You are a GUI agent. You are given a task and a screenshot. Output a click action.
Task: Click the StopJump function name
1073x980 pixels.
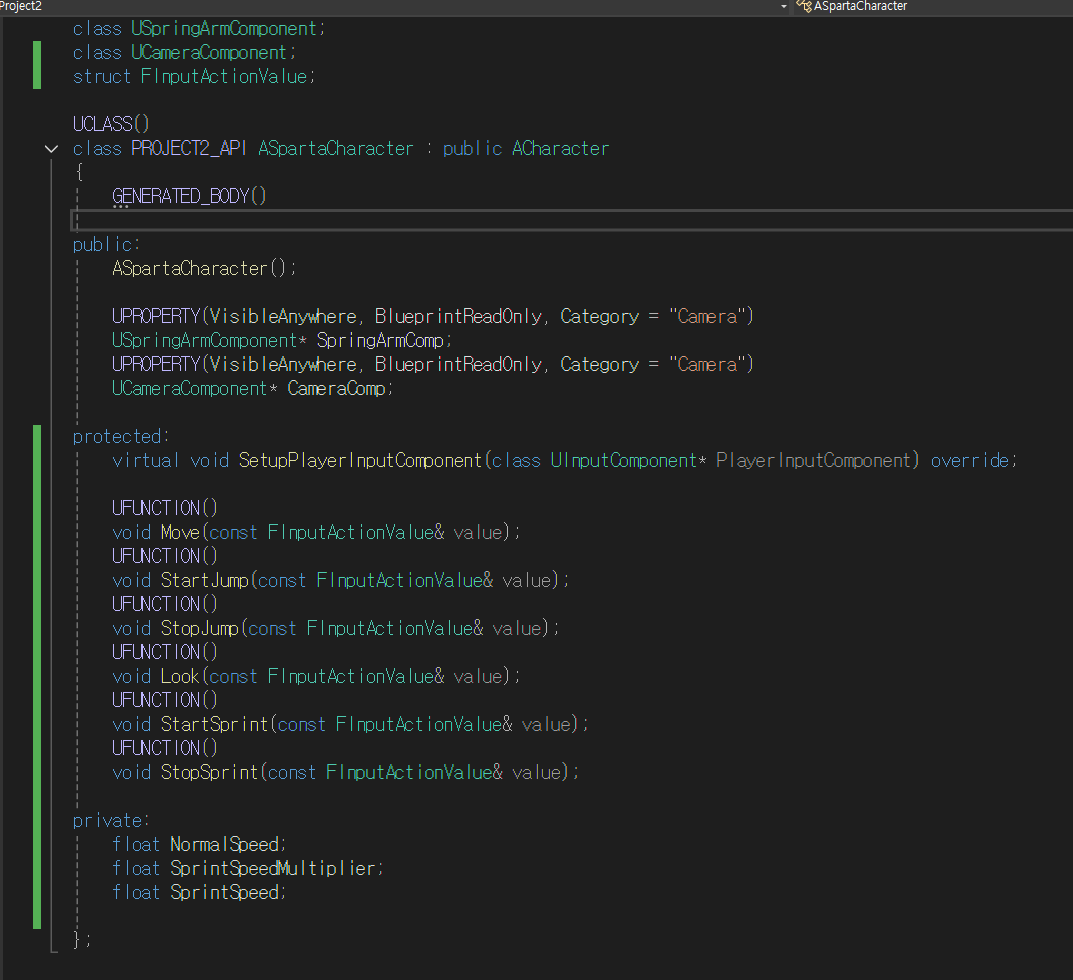coord(200,628)
